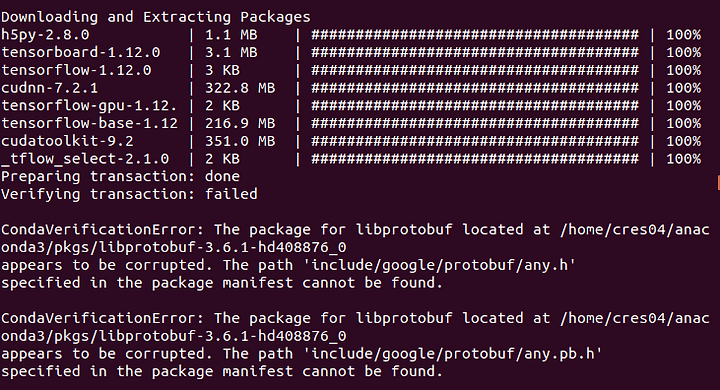Screen dimensions: 720x390
Task: Click the 351.0 MB size value
Action: (x=240, y=141)
